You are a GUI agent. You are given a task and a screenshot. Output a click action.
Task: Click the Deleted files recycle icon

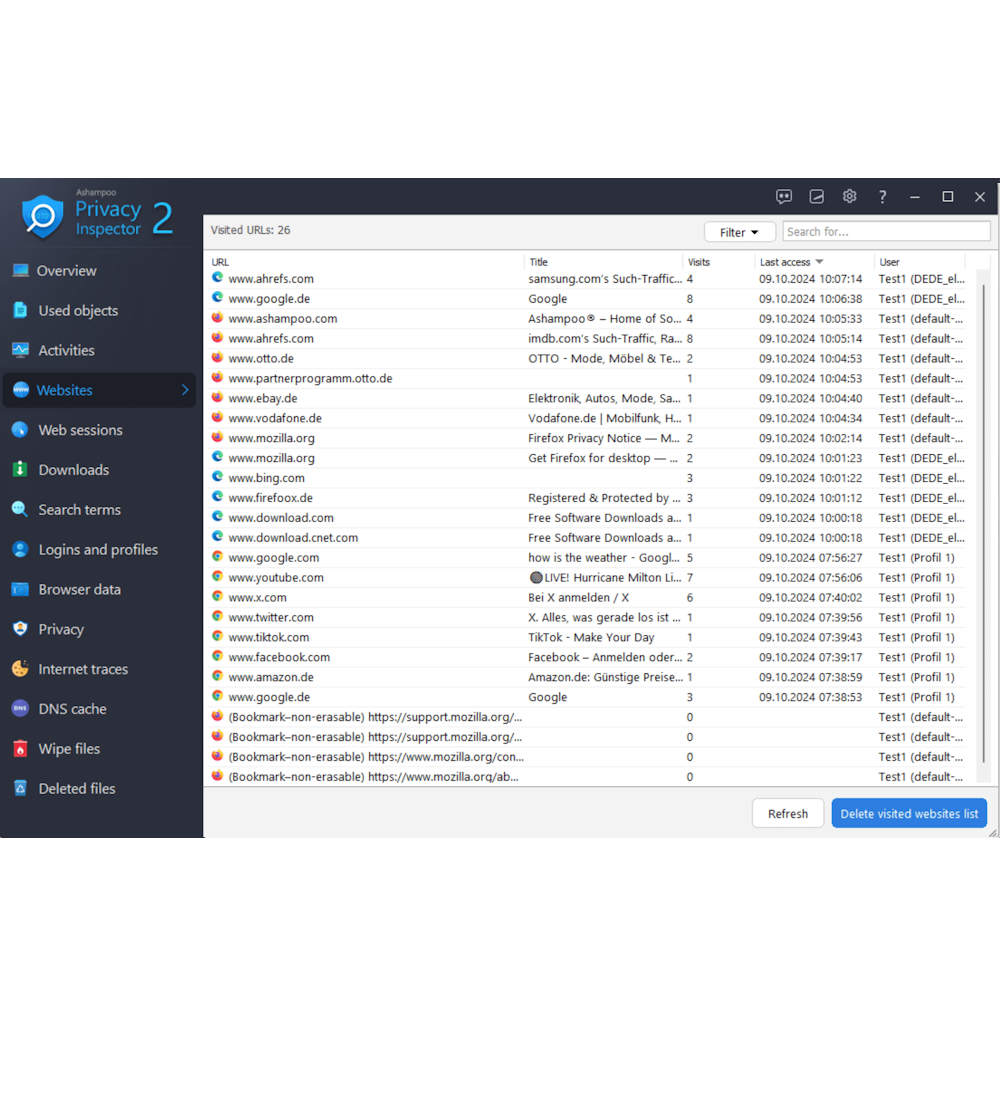coord(20,789)
